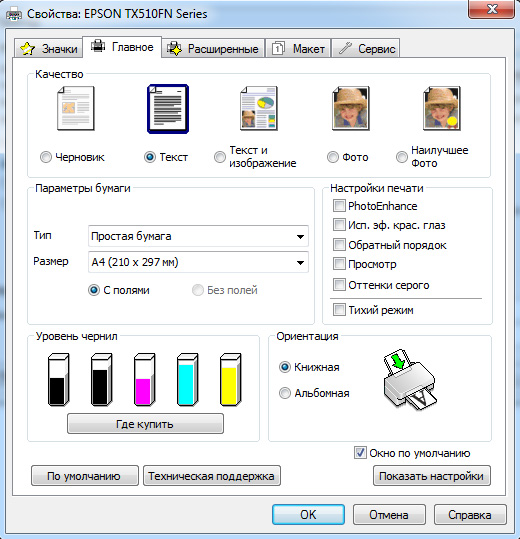Click the Text and Image quality icon
520x539 pixels.
(x=259, y=109)
